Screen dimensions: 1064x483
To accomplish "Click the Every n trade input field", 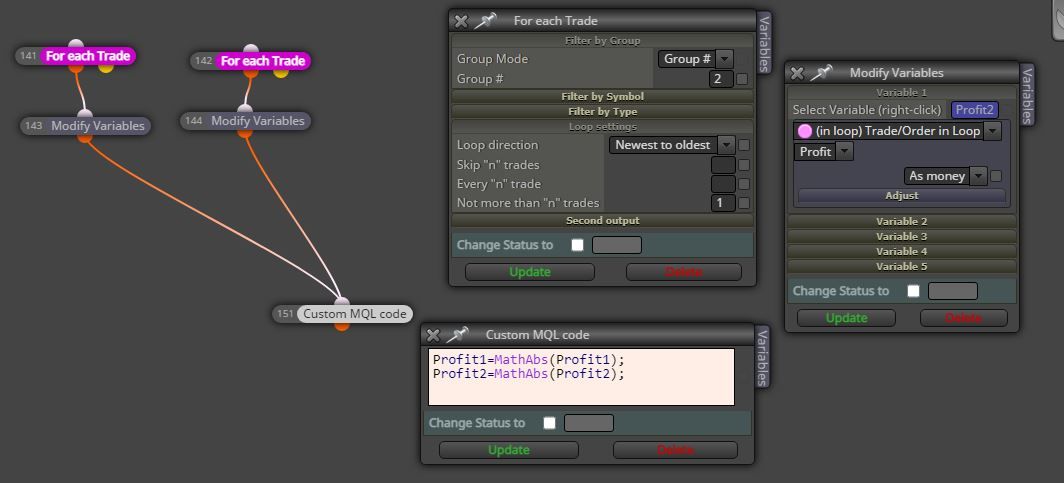I will click(723, 184).
